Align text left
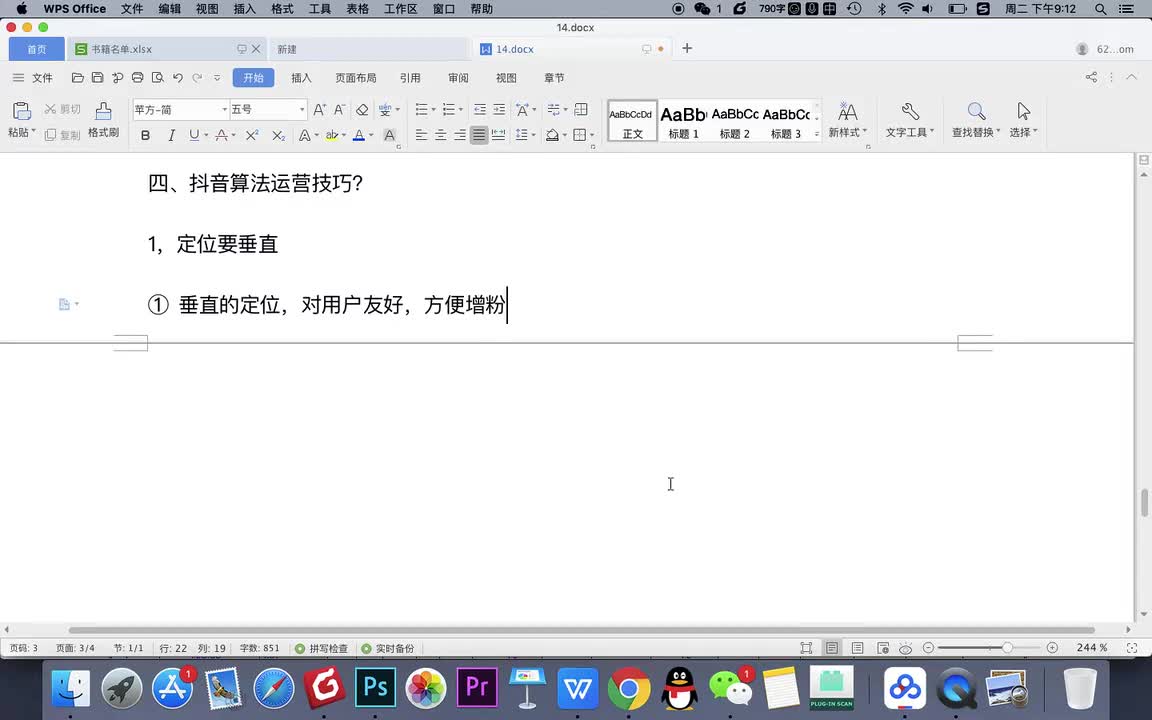 pos(421,135)
